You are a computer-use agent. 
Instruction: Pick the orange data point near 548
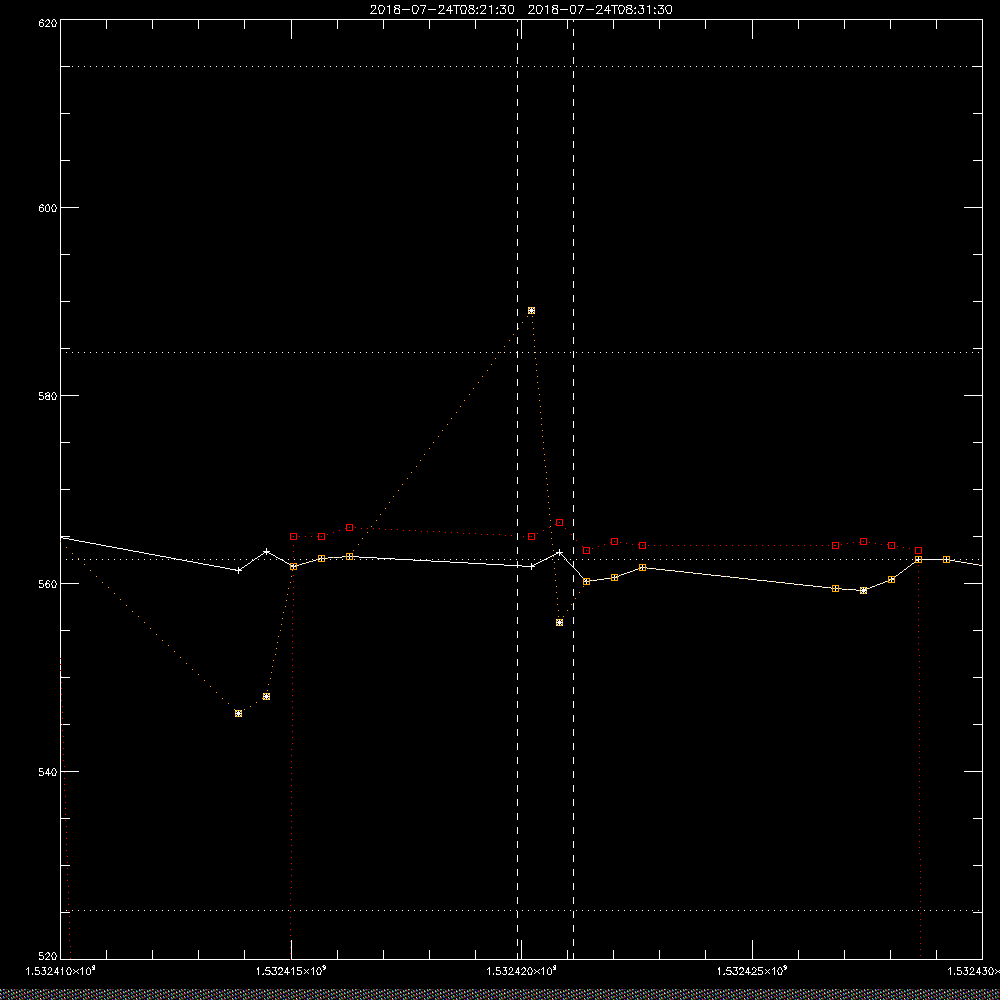267,696
